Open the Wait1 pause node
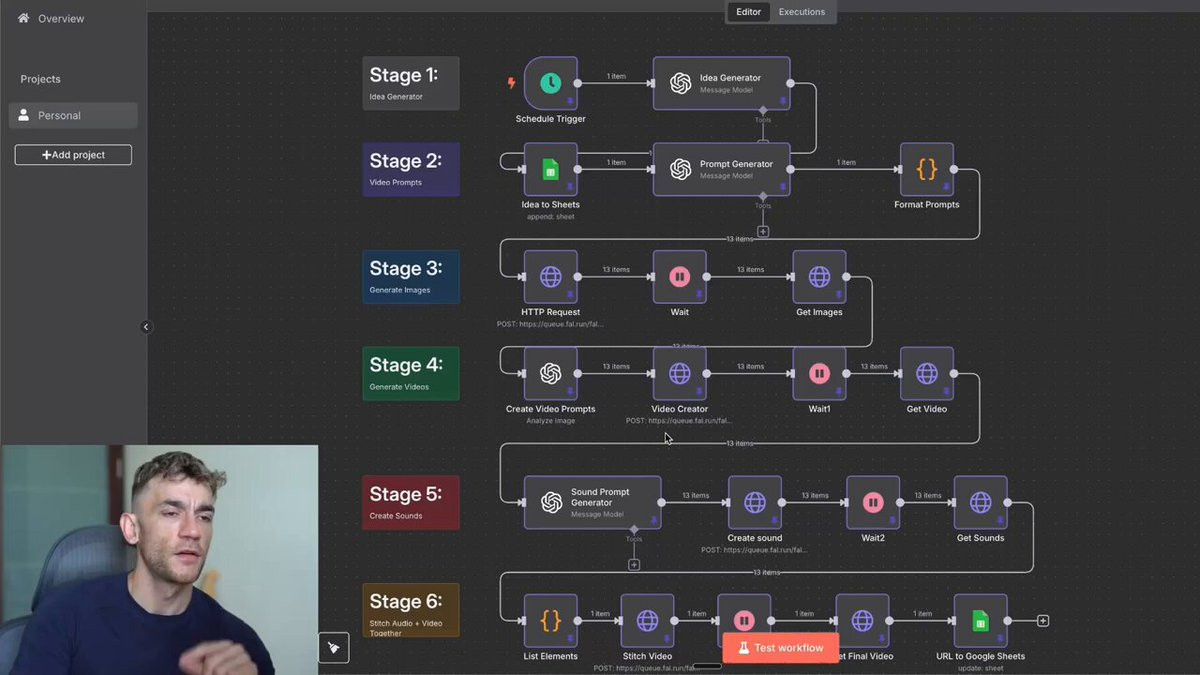The height and width of the screenshot is (675, 1200). (820, 374)
